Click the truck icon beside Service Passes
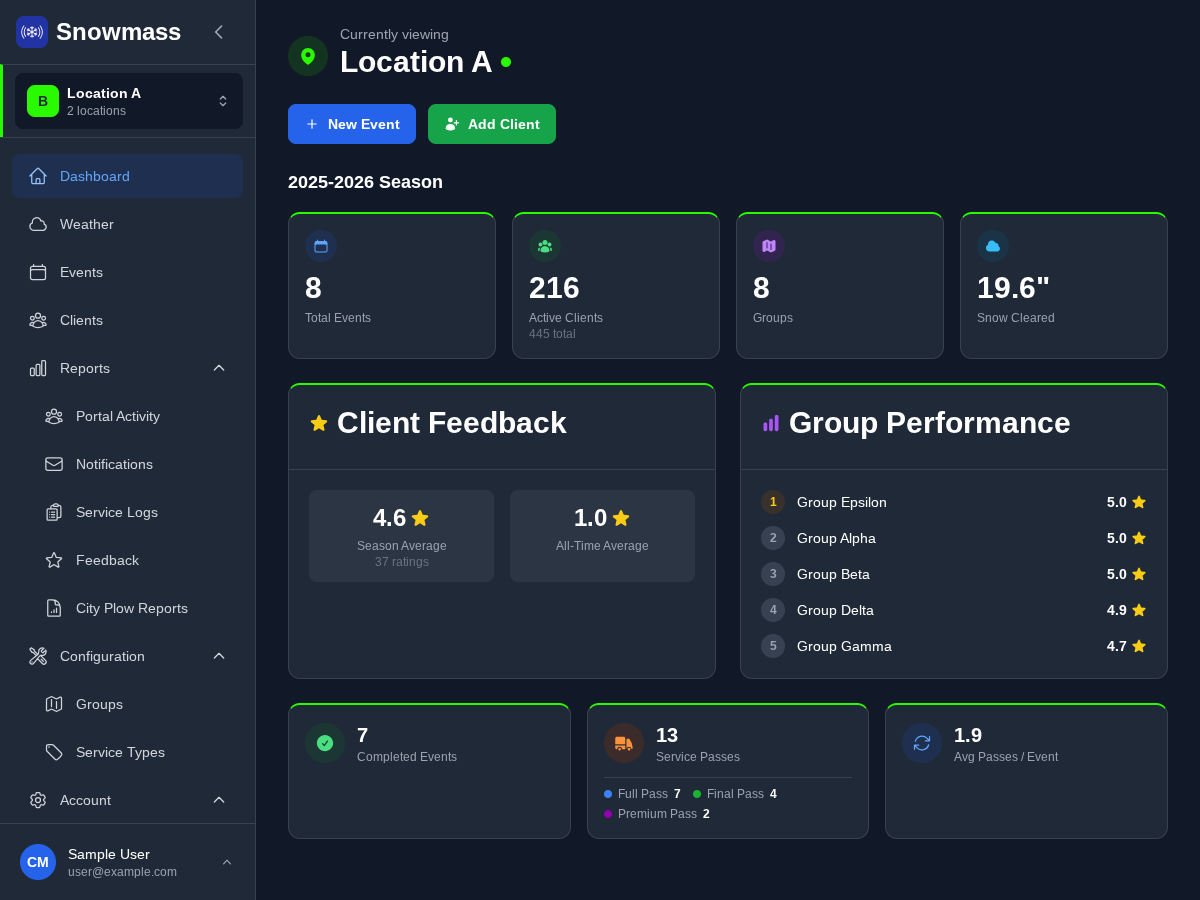This screenshot has height=900, width=1200. [x=624, y=743]
